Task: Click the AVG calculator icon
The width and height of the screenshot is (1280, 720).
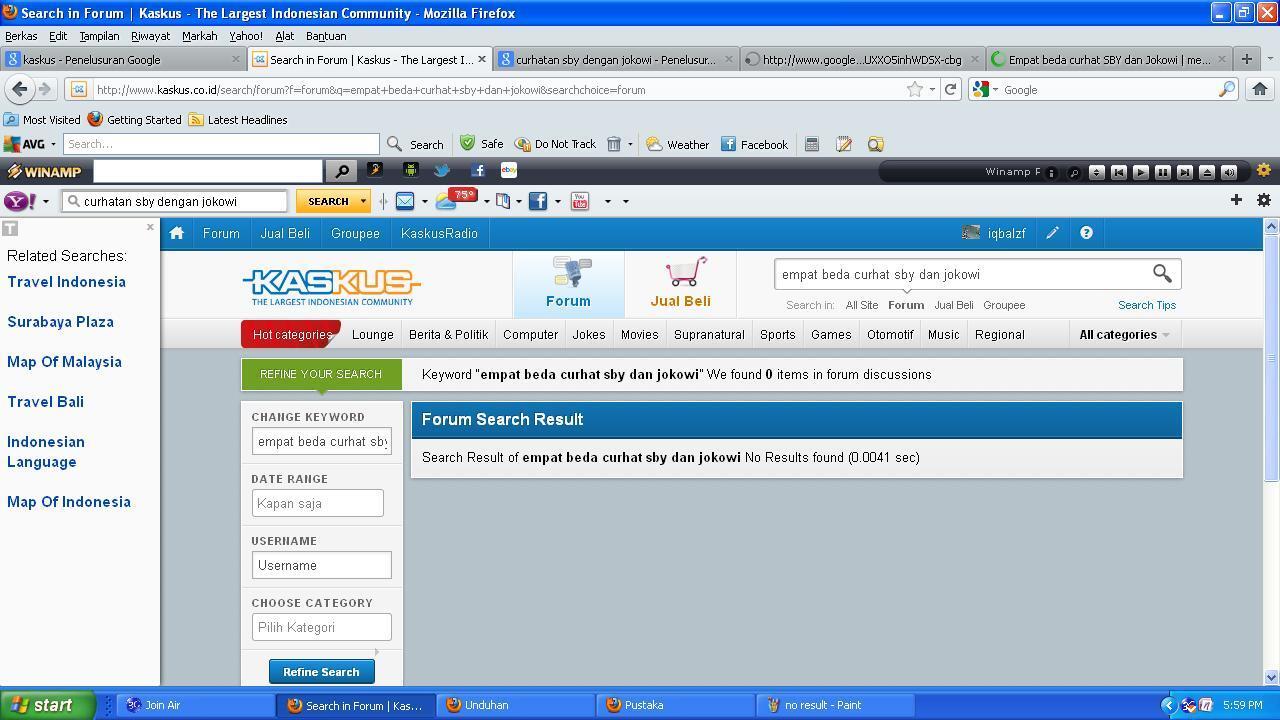Action: (x=812, y=144)
